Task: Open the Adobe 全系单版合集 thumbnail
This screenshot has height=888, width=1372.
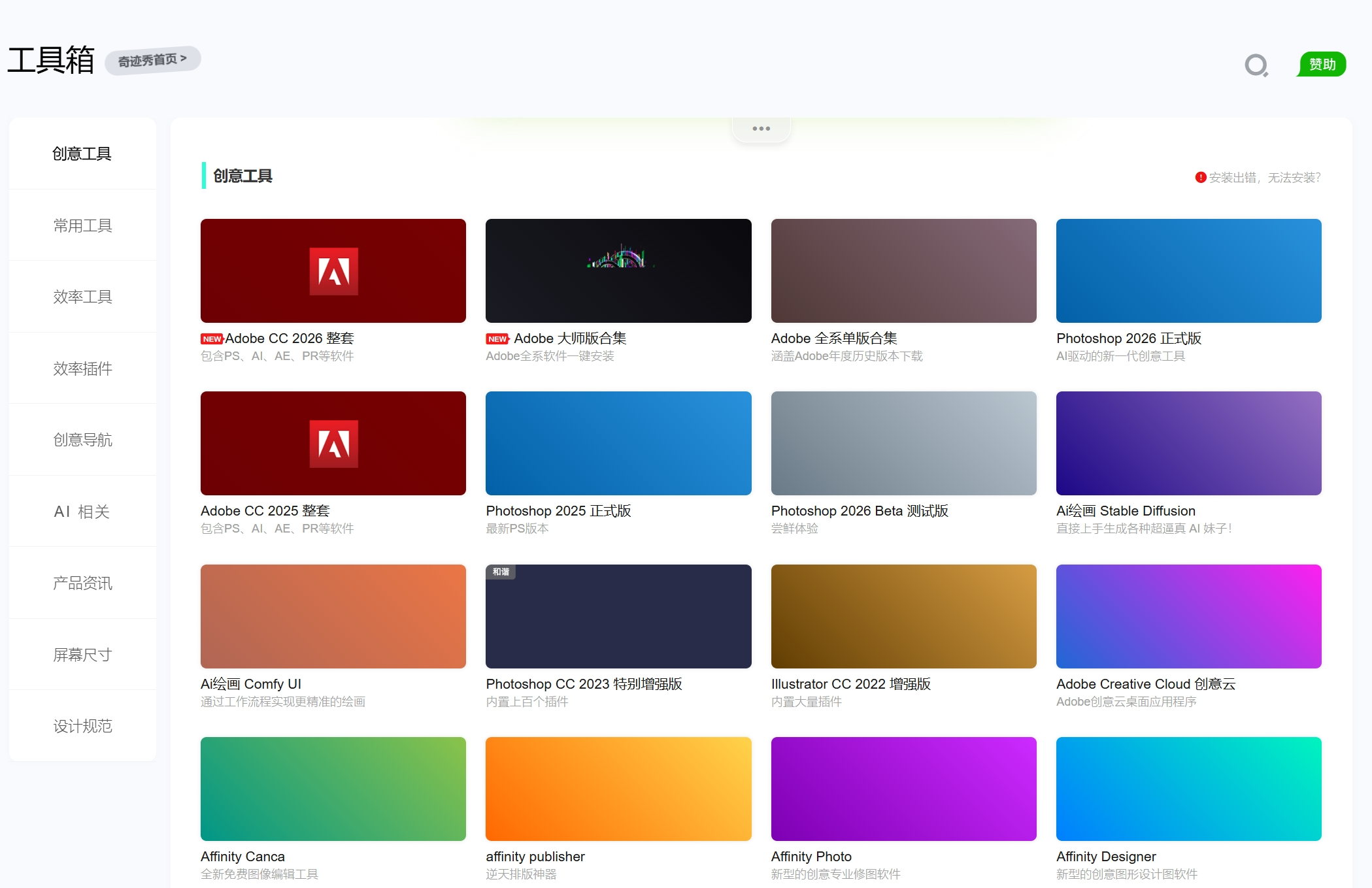Action: 904,271
